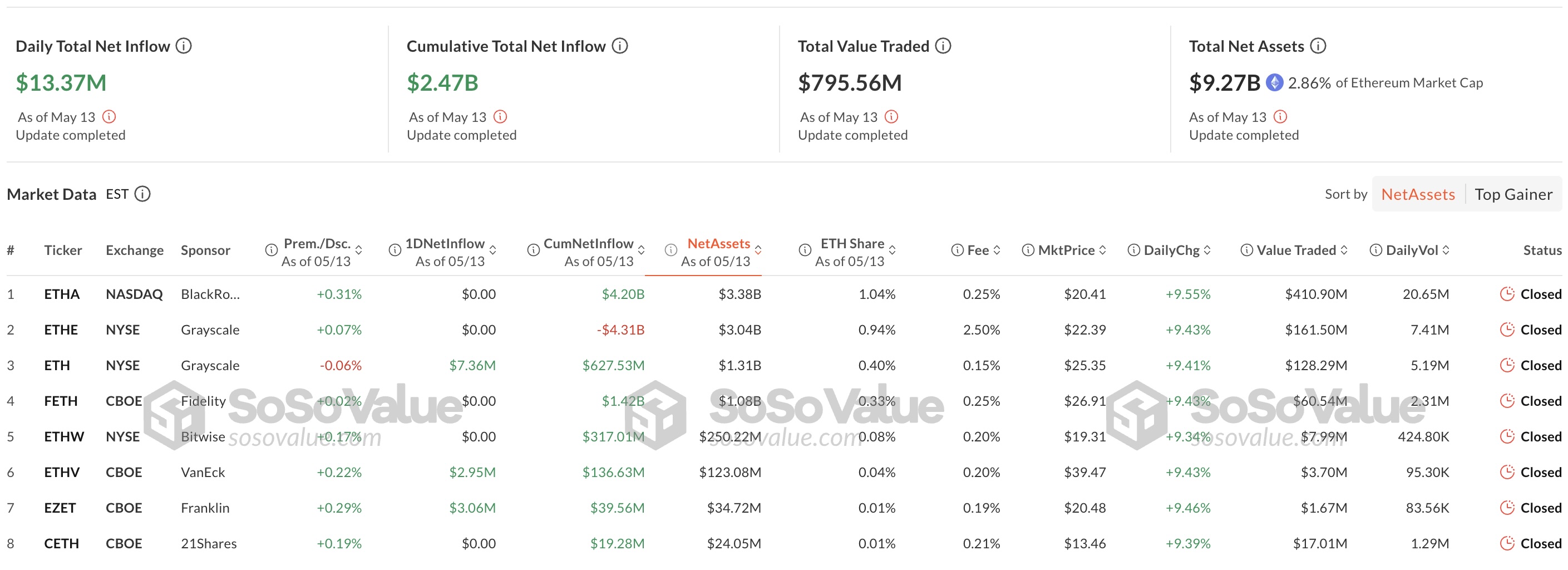The height and width of the screenshot is (570, 1568).
Task: Click the $795.56M total value traded figure
Action: 850,82
